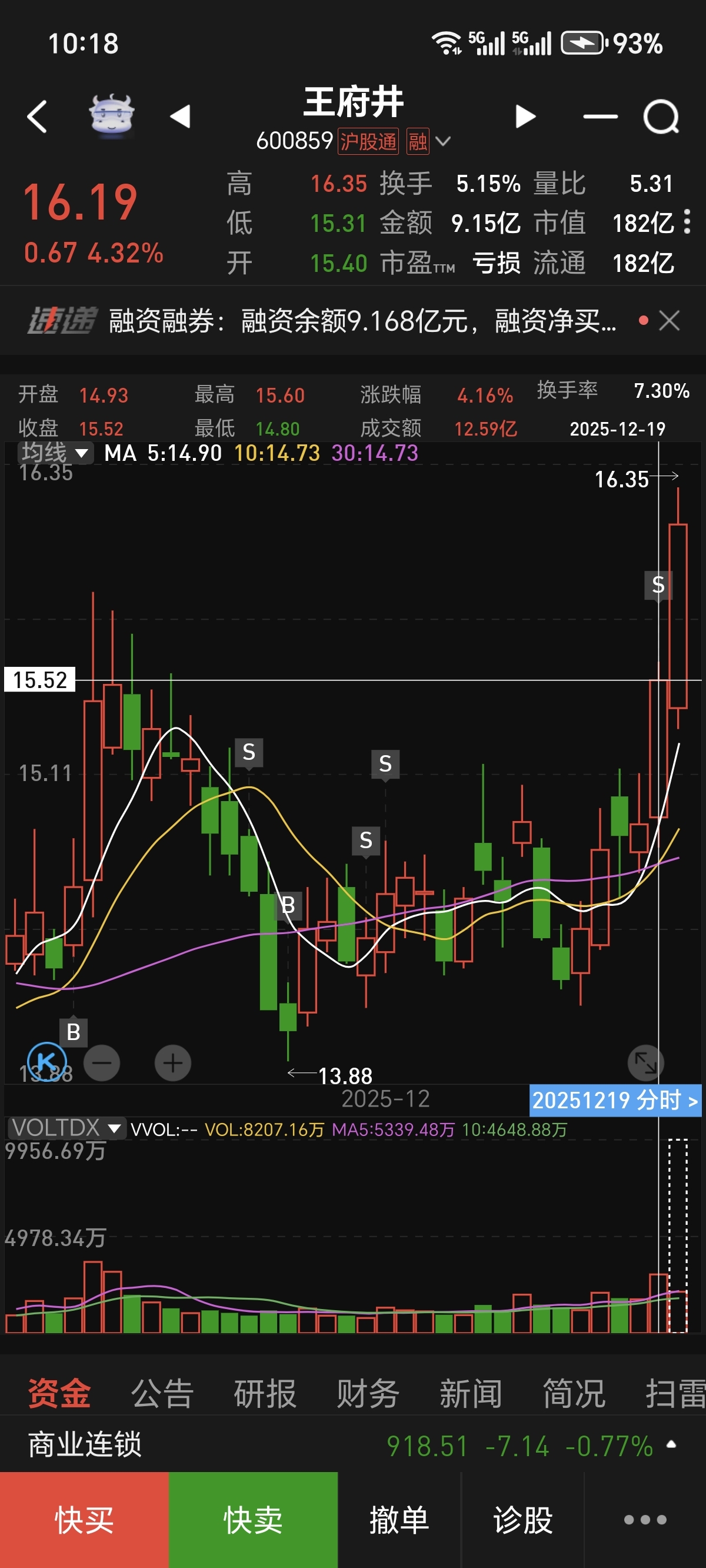The height and width of the screenshot is (1568, 706).
Task: Expand chart to fullscreen icon
Action: click(646, 1064)
